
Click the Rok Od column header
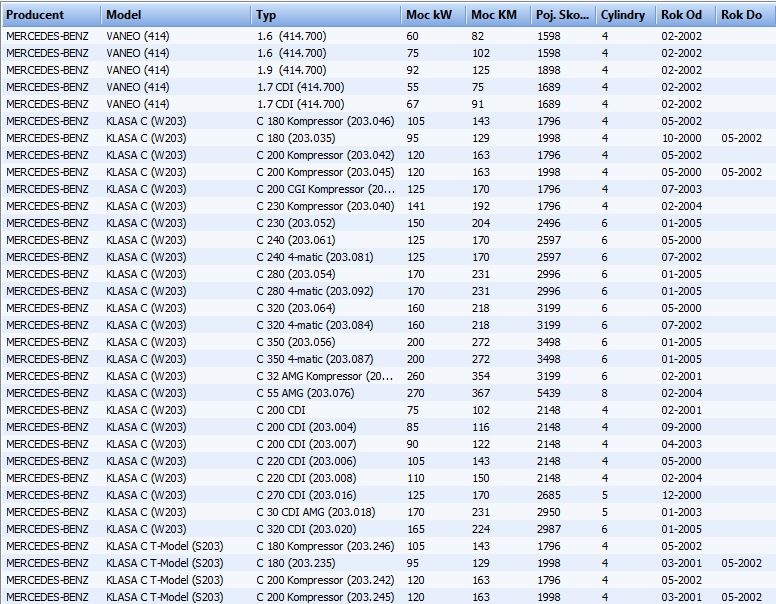pyautogui.click(x=685, y=15)
